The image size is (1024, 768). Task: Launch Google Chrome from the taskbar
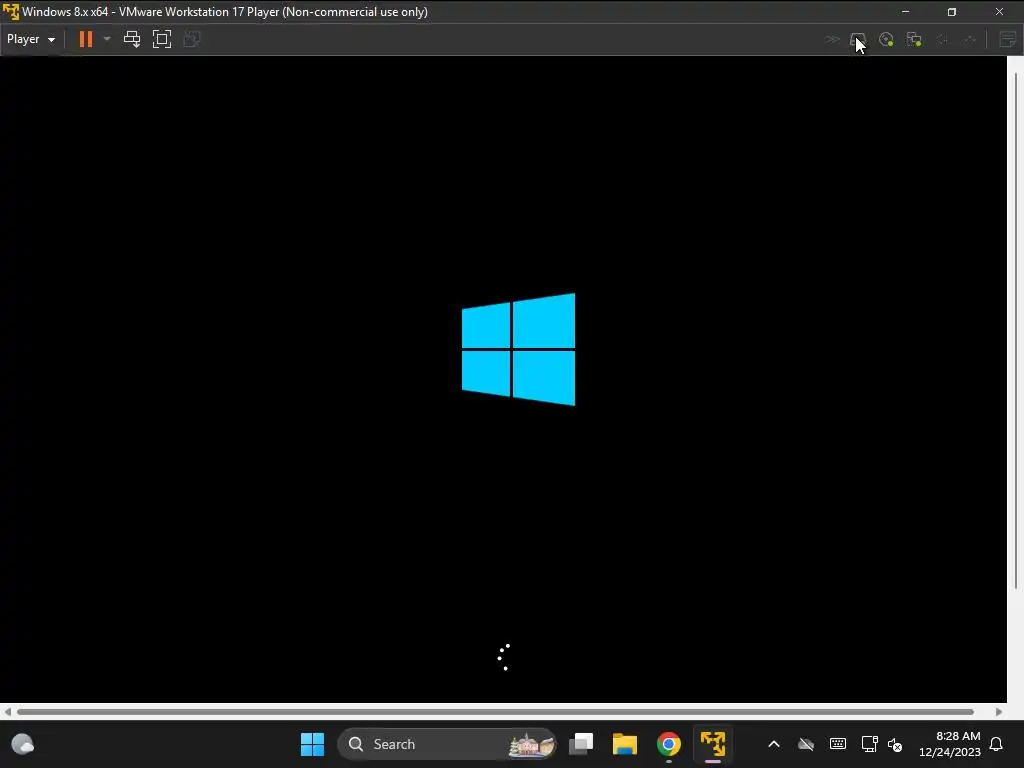[669, 744]
